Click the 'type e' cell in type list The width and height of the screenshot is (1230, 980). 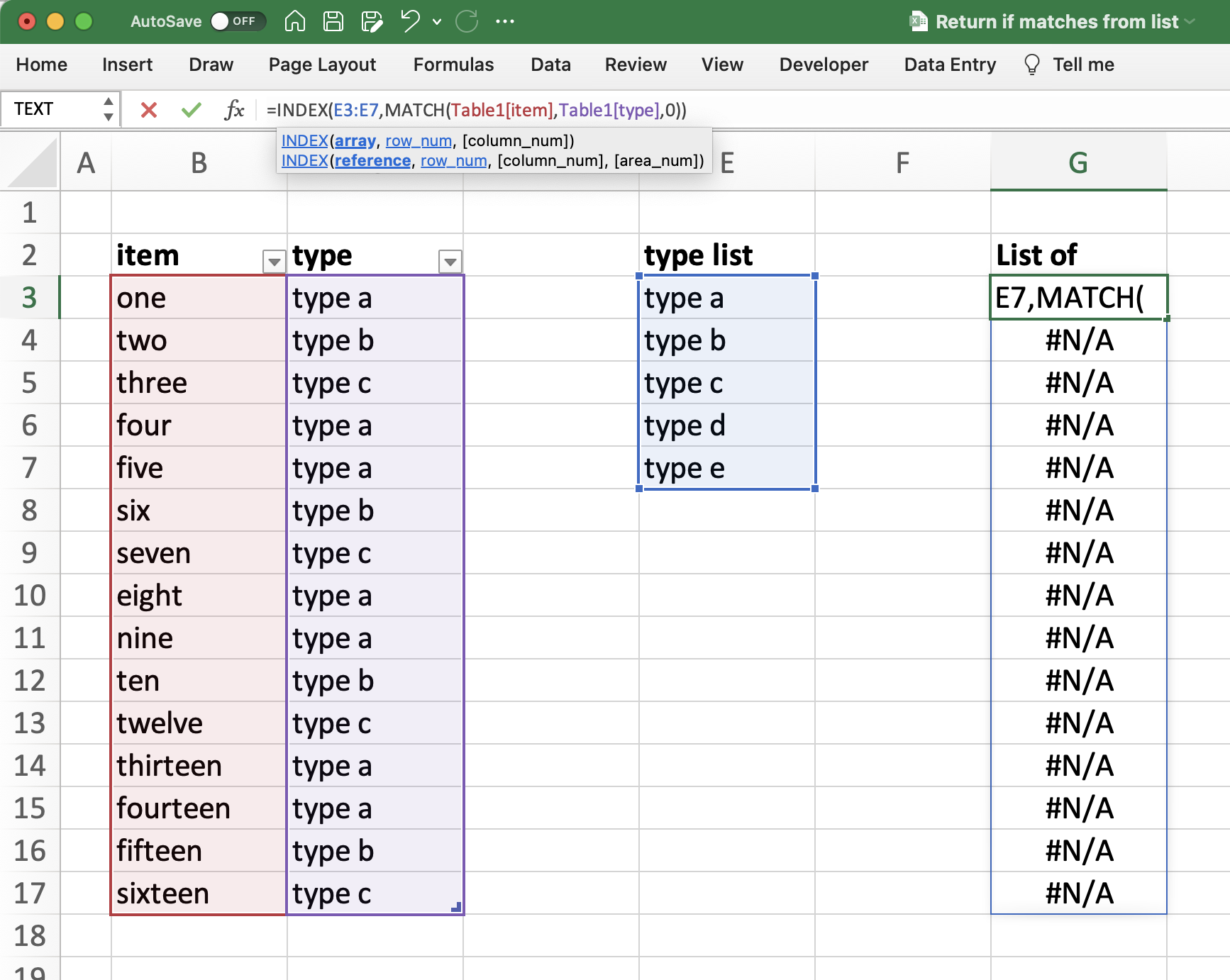click(x=726, y=467)
